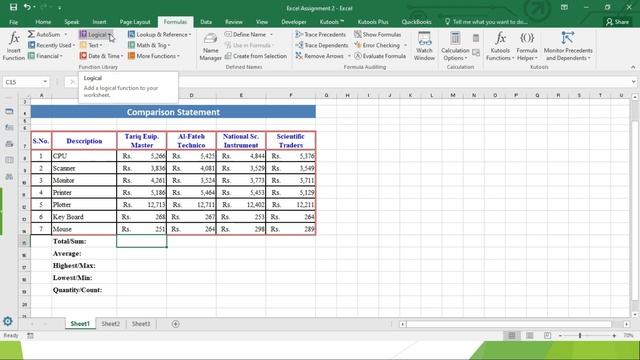Expand Lookup & Reference functions
This screenshot has width=640, height=360.
(x=160, y=35)
